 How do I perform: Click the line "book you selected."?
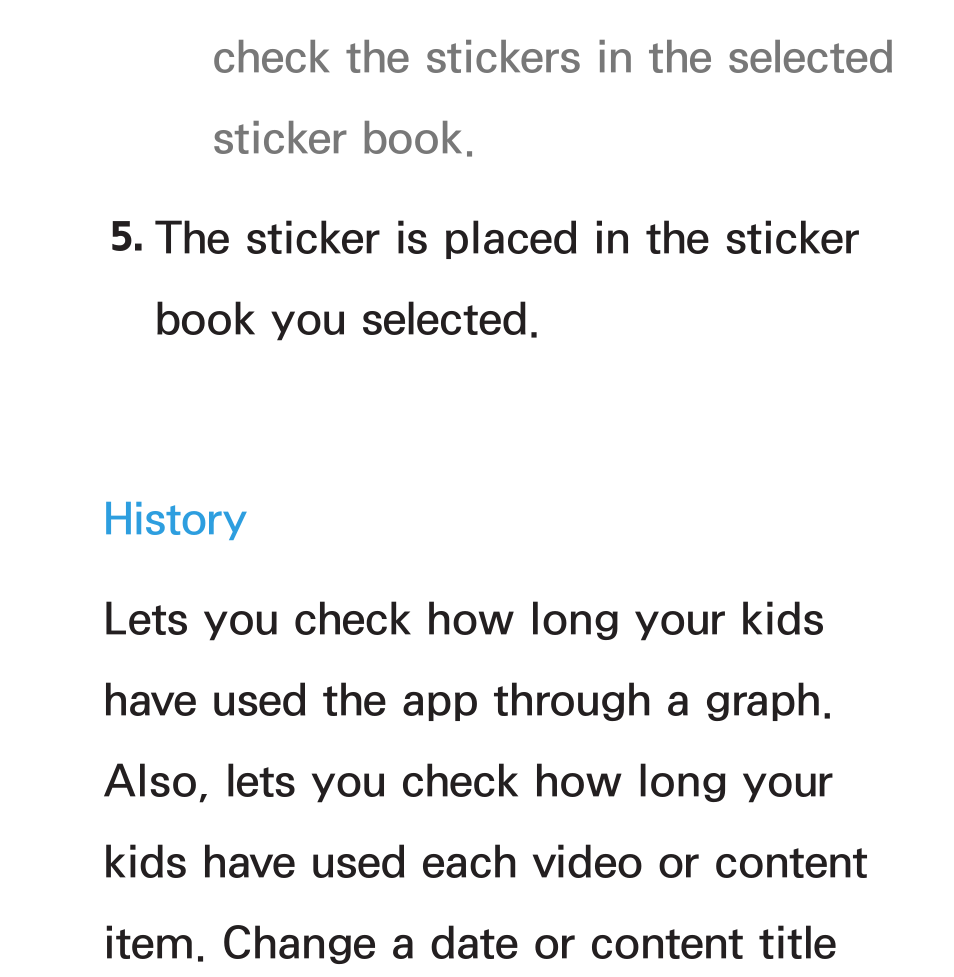[x=346, y=321]
